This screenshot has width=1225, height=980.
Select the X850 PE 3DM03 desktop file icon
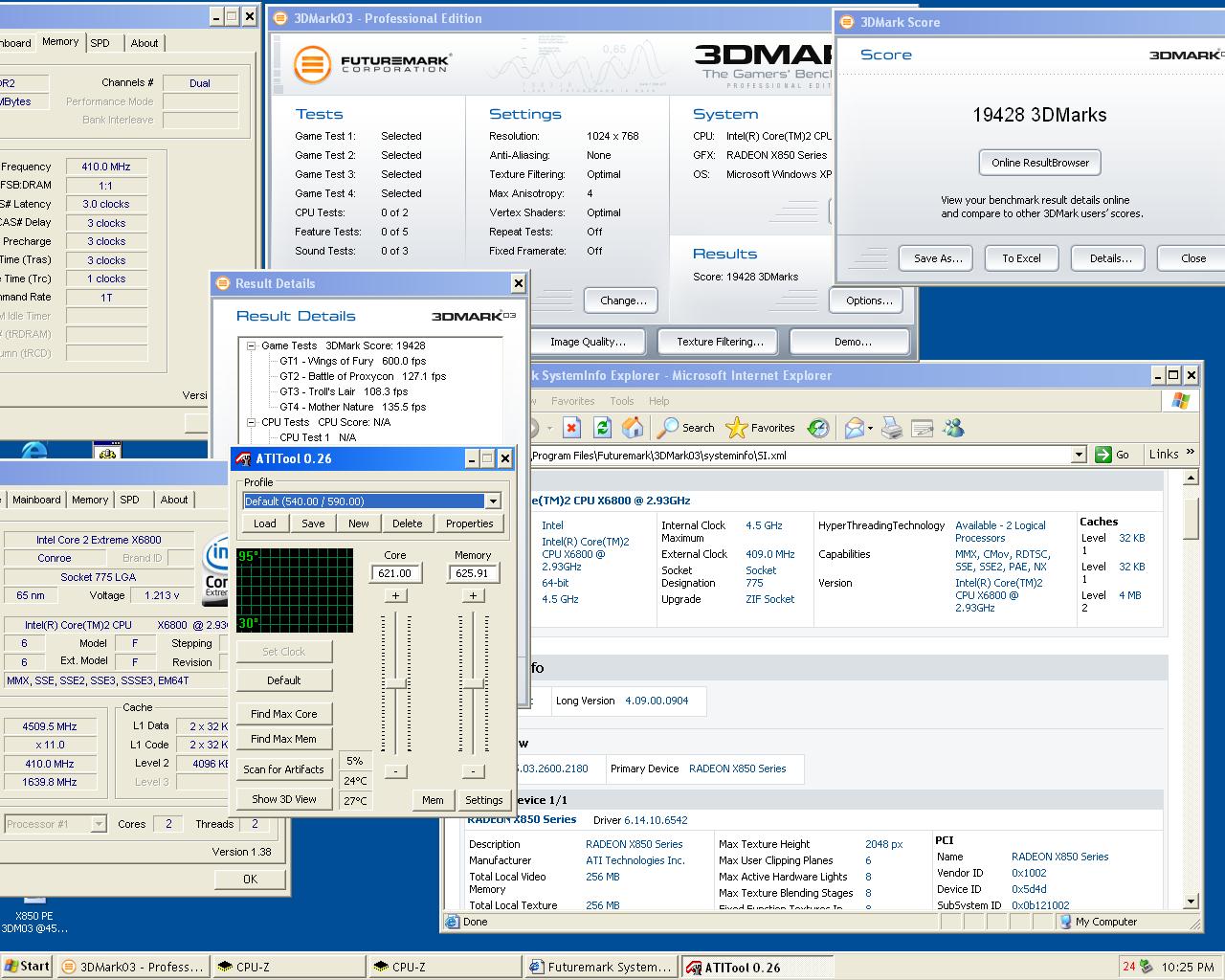click(x=34, y=915)
